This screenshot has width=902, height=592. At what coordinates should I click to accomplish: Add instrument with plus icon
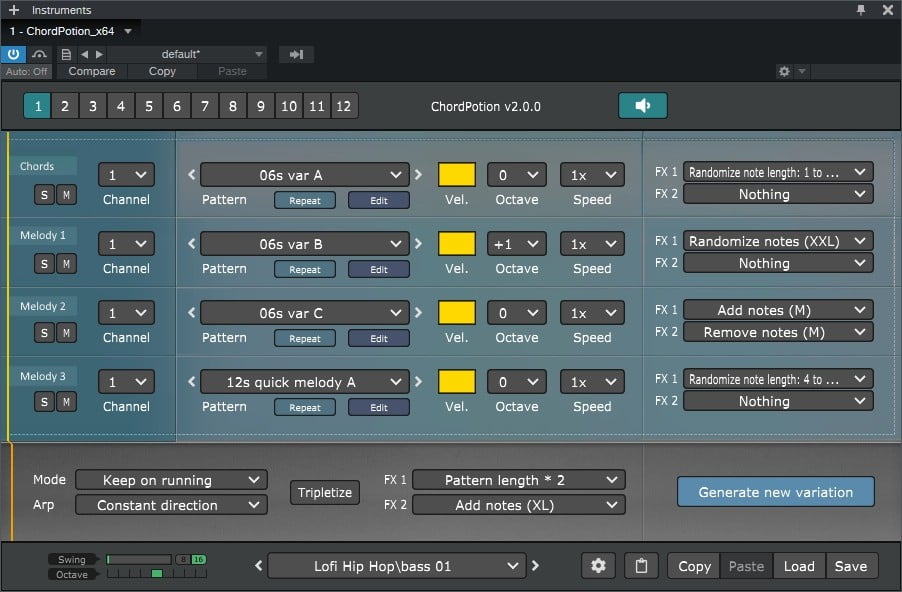pyautogui.click(x=14, y=10)
